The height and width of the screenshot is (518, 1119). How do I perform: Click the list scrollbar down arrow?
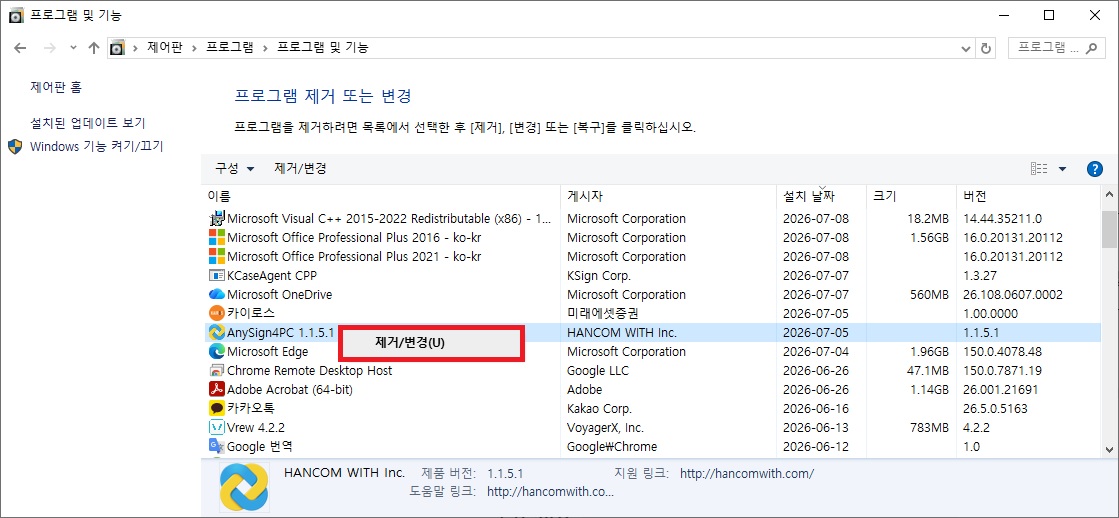pyautogui.click(x=1110, y=449)
